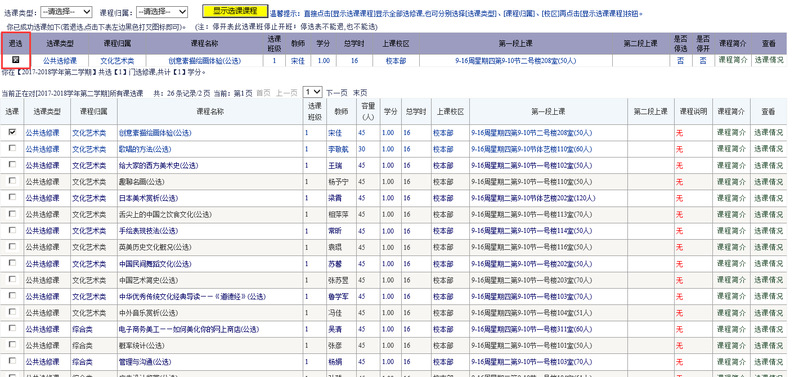Jump to 末页 last page link

coord(360,93)
